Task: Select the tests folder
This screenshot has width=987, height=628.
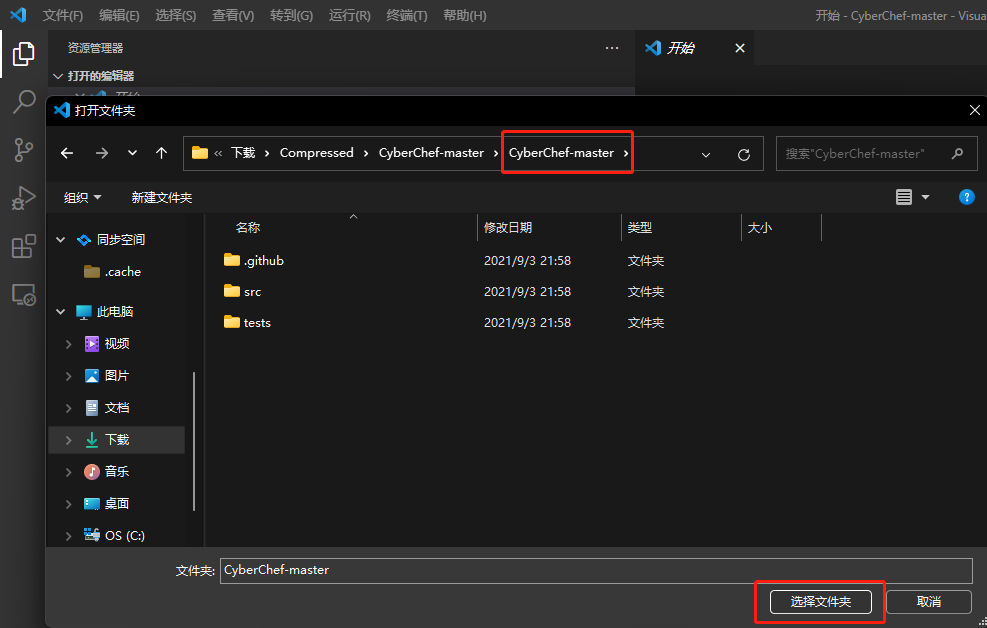Action: tap(247, 322)
